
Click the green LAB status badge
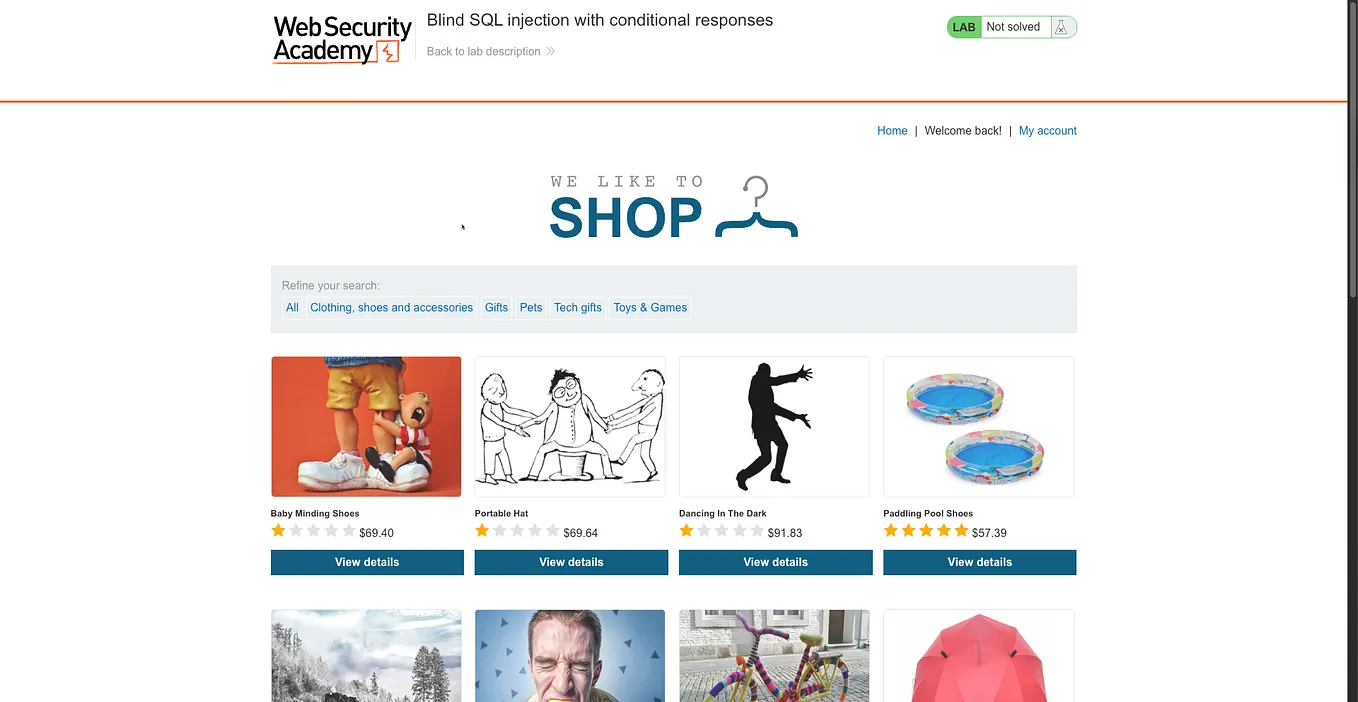click(x=964, y=27)
